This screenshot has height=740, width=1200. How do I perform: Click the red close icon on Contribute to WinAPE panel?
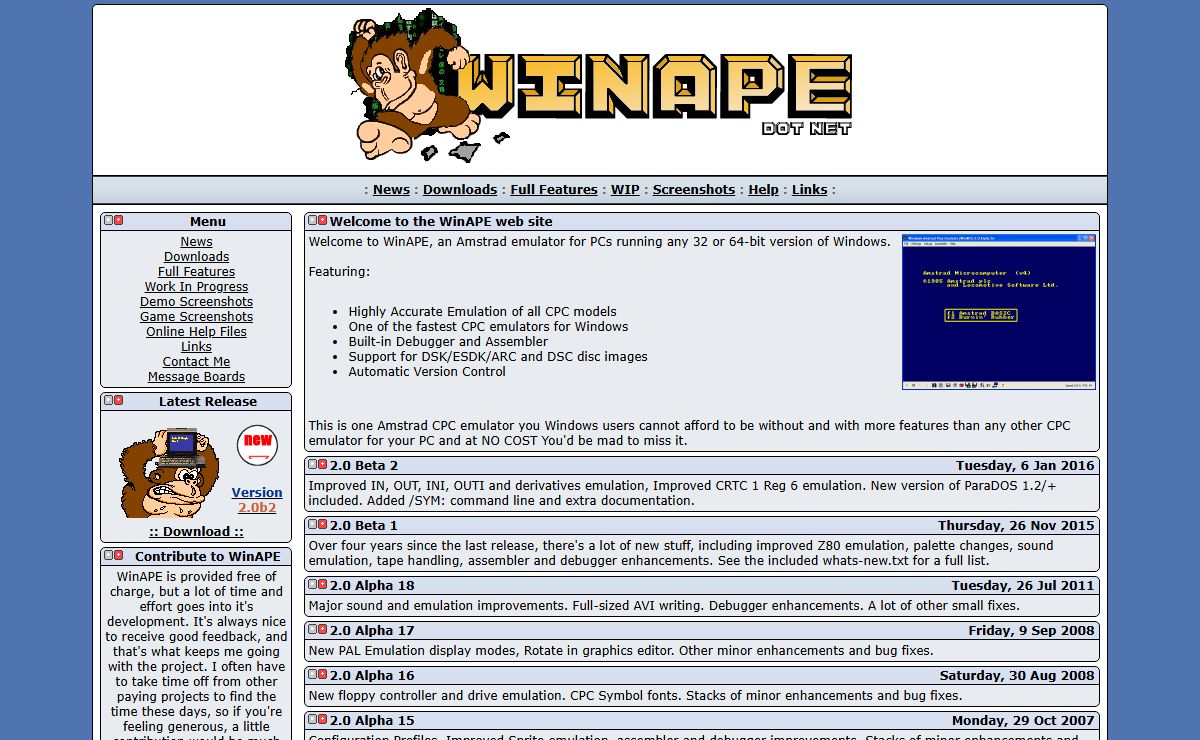[x=118, y=555]
